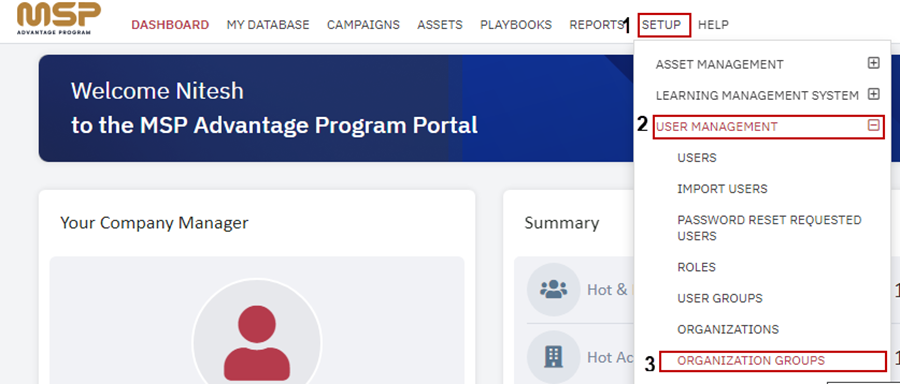Click the Your Company Manager heading
This screenshot has width=900, height=384.
pyautogui.click(x=154, y=223)
